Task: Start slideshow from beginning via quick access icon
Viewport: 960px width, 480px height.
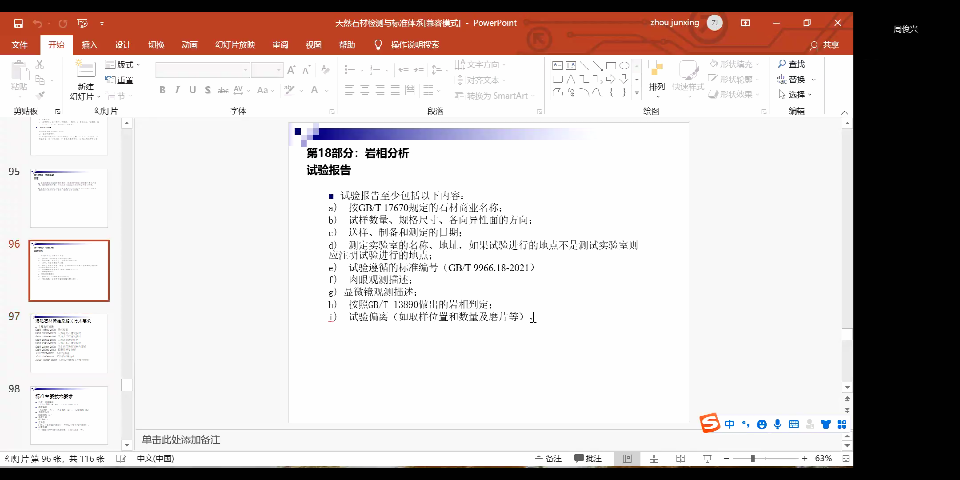Action: [83, 23]
